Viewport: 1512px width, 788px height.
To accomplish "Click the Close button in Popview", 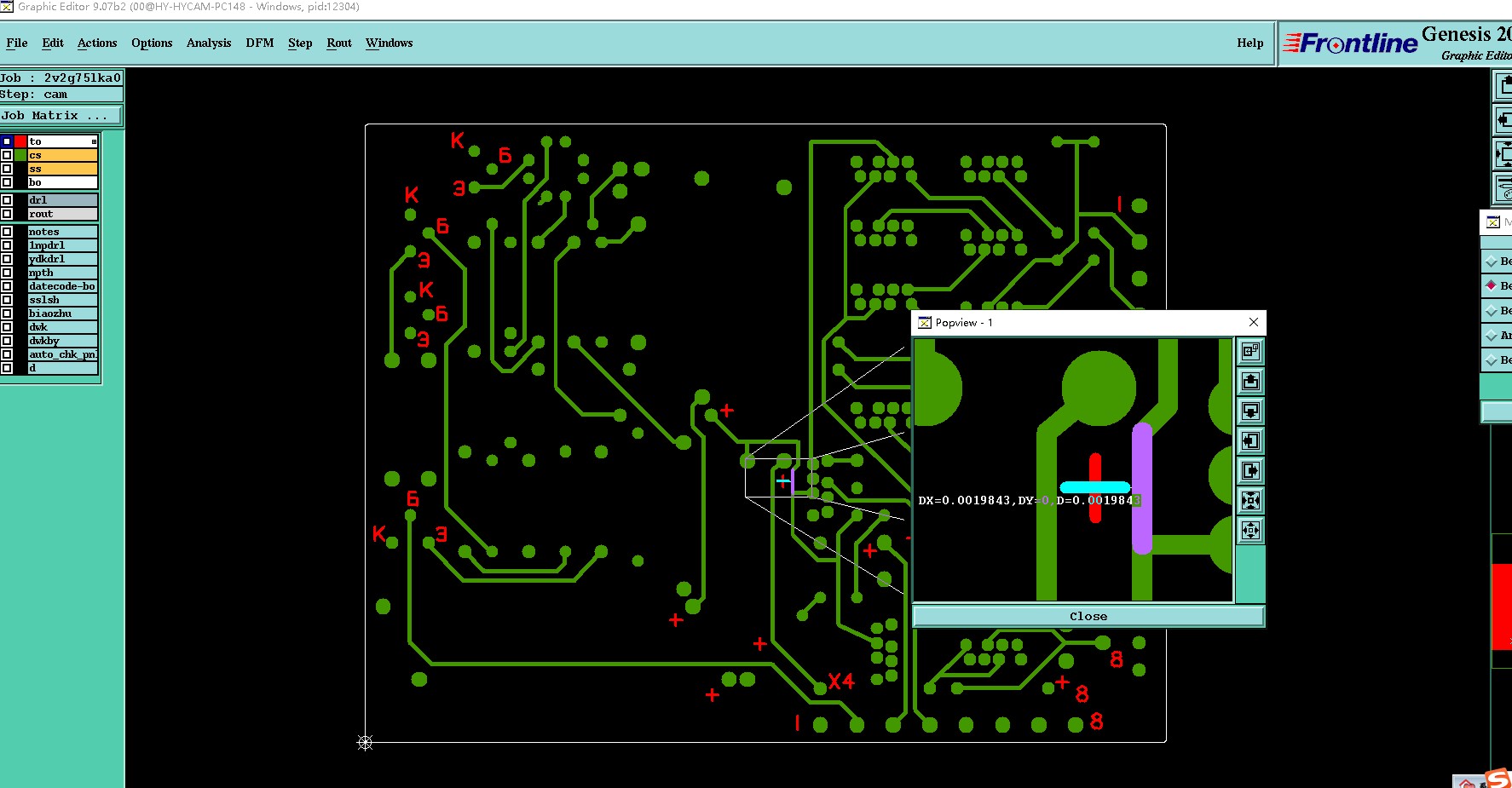I will click(x=1088, y=616).
